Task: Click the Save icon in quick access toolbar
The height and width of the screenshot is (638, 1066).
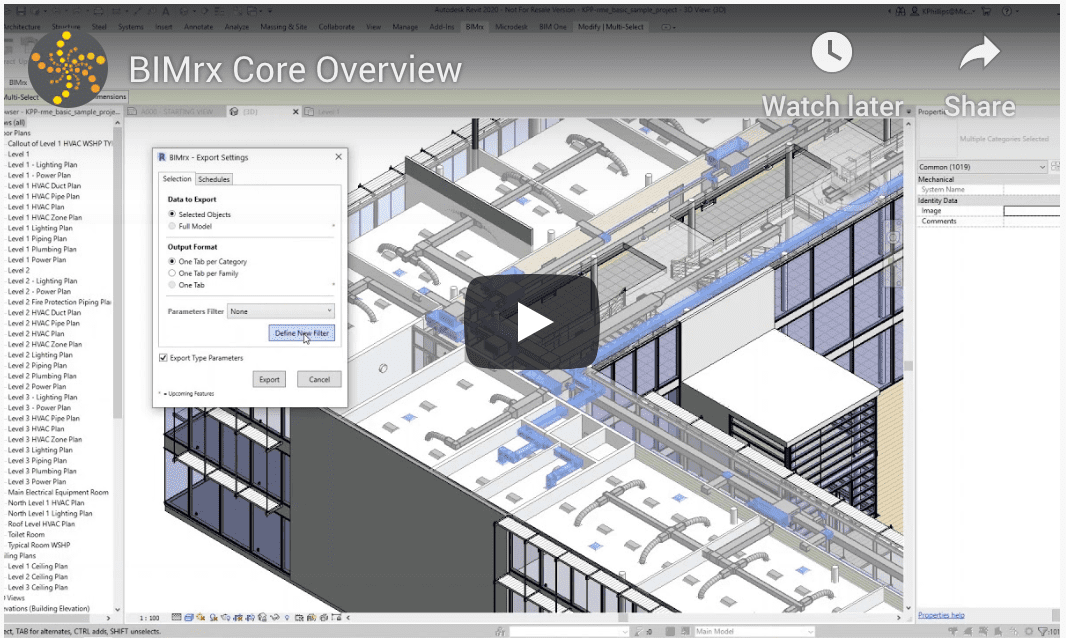Action: pyautogui.click(x=20, y=12)
